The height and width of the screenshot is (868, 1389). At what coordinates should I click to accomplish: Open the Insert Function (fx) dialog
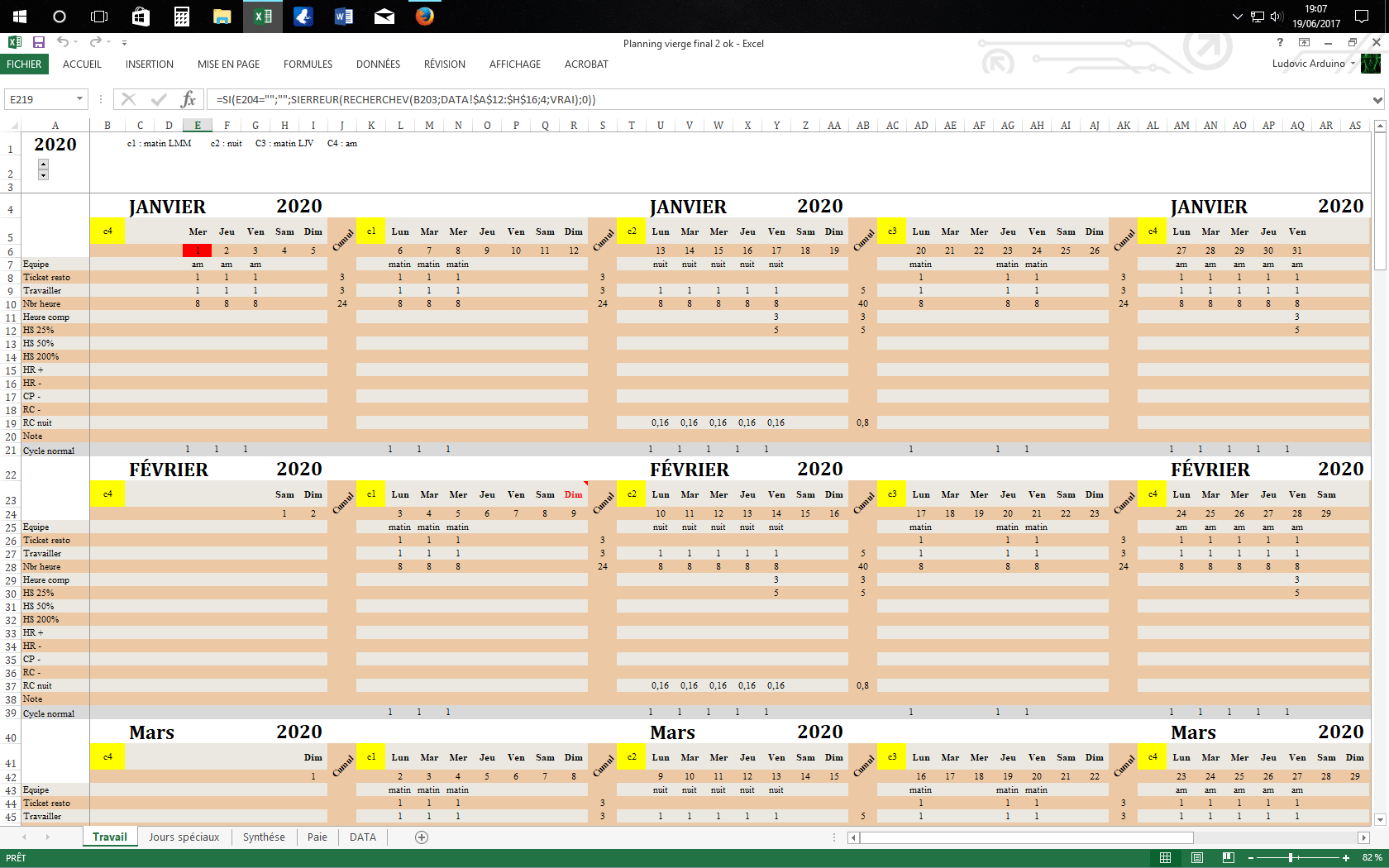click(x=189, y=99)
